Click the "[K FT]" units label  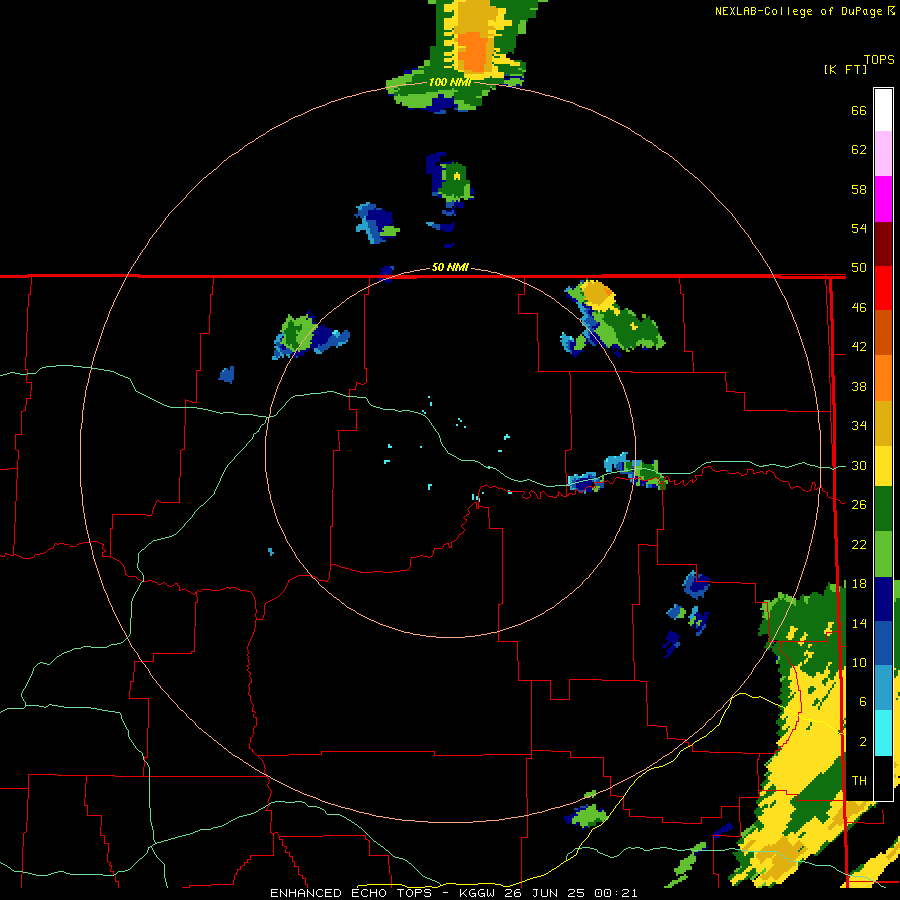pyautogui.click(x=845, y=69)
